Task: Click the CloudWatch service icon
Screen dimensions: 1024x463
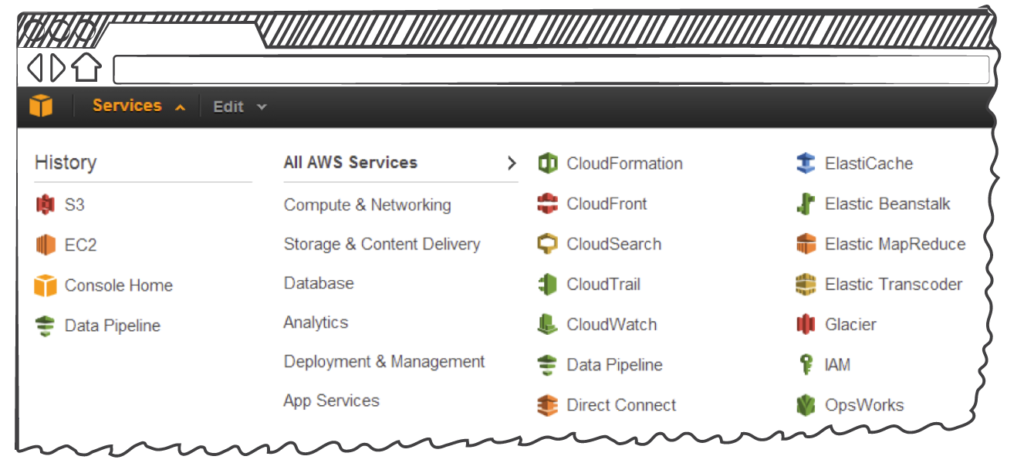Action: [546, 325]
